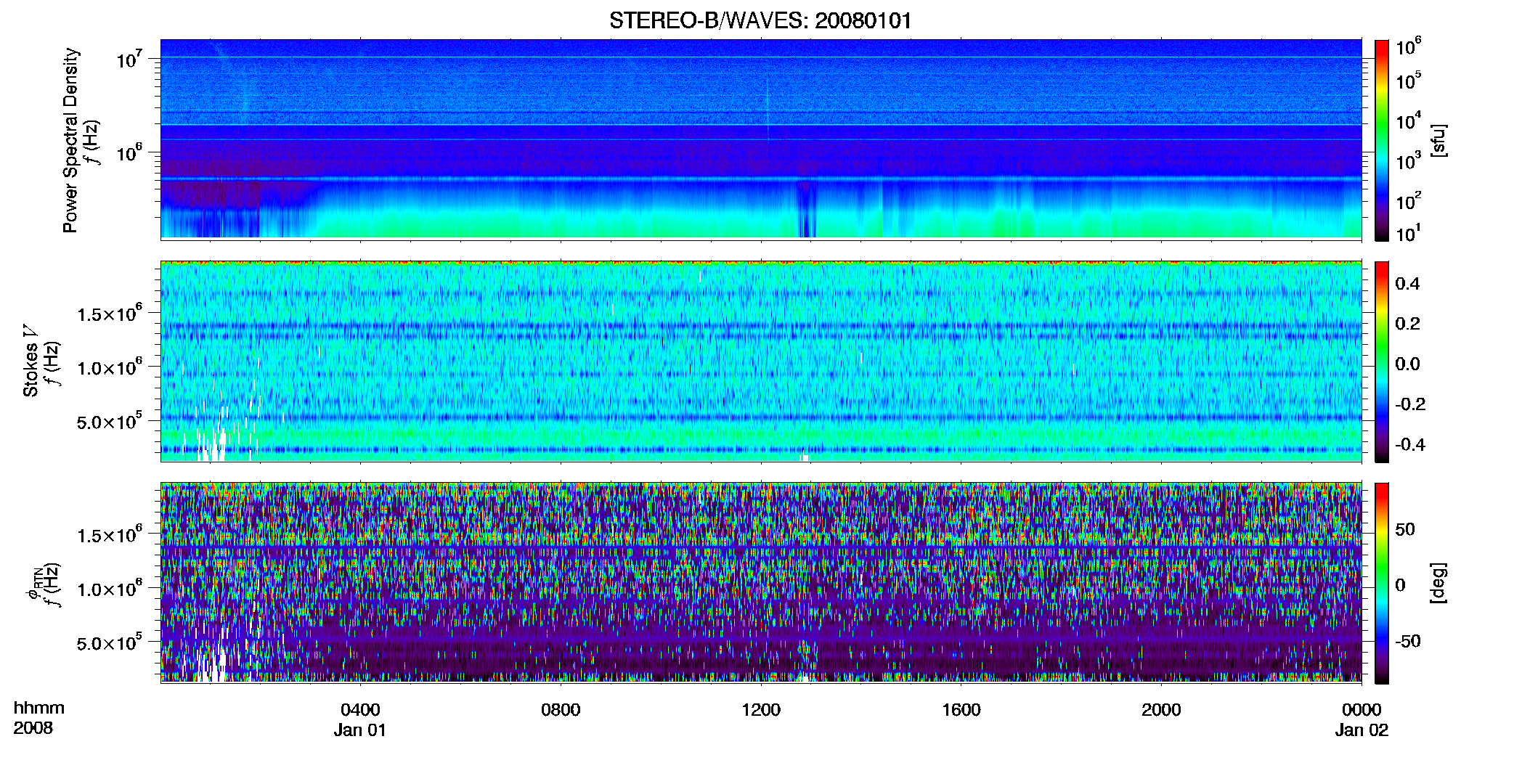
Task: Click the "[deg]" colorbar unit label
Action: coord(1438,583)
